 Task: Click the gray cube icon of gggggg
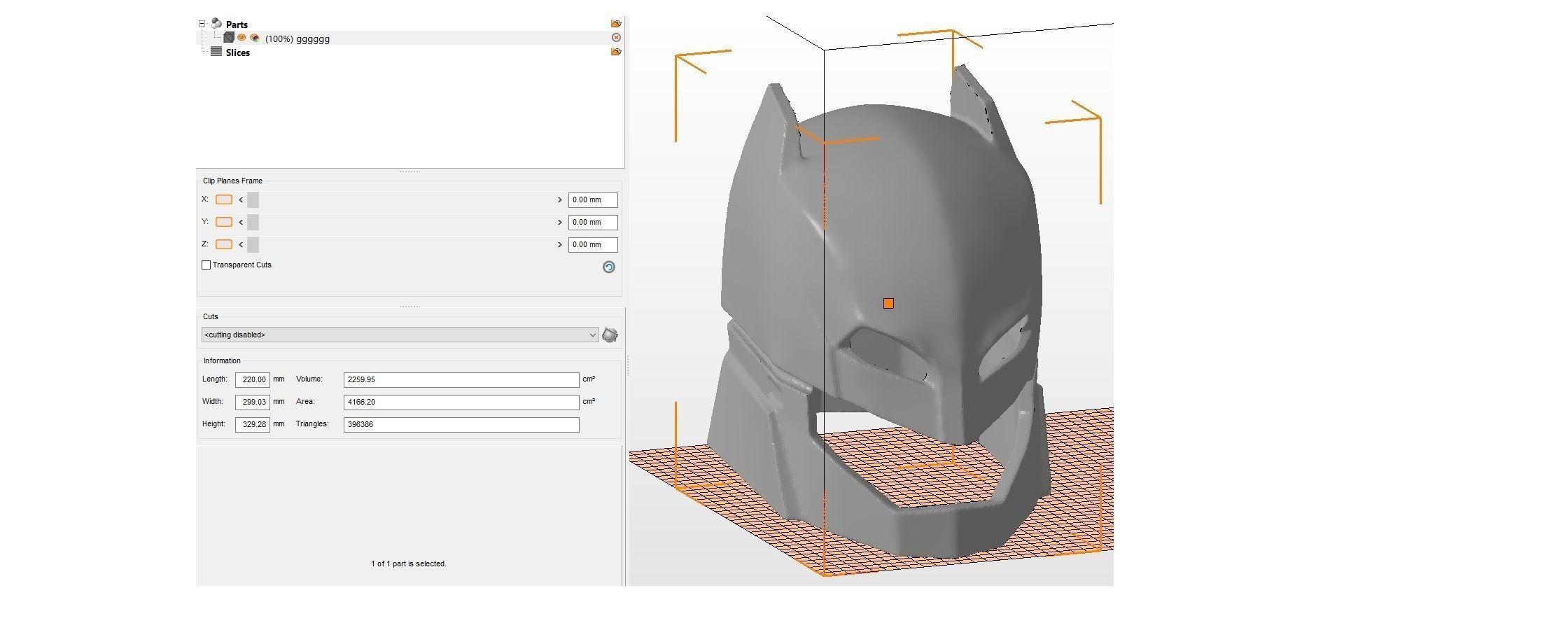[229, 38]
